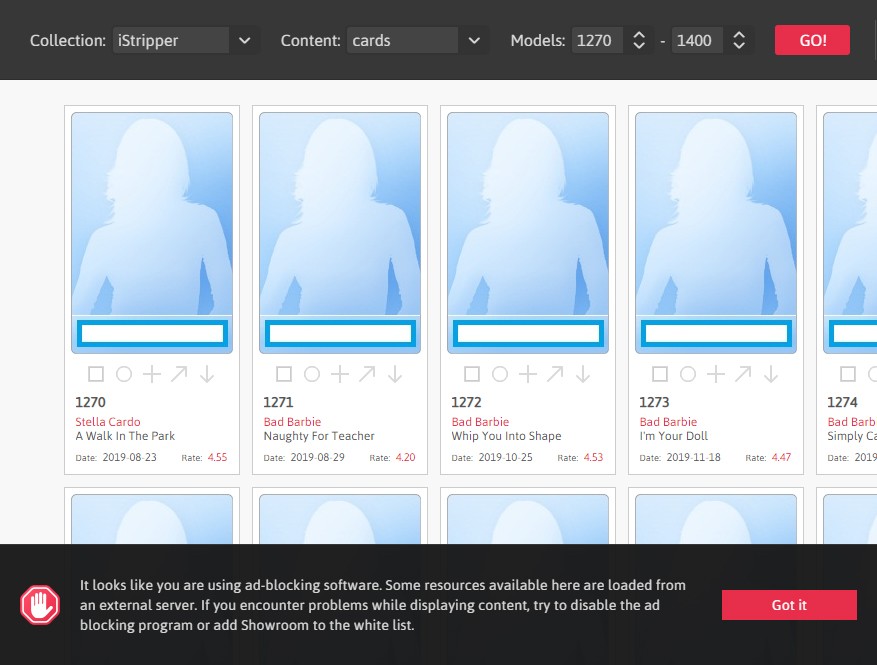Viewport: 877px width, 665px height.
Task: Click the square icon under card 1271
Action: [x=284, y=374]
